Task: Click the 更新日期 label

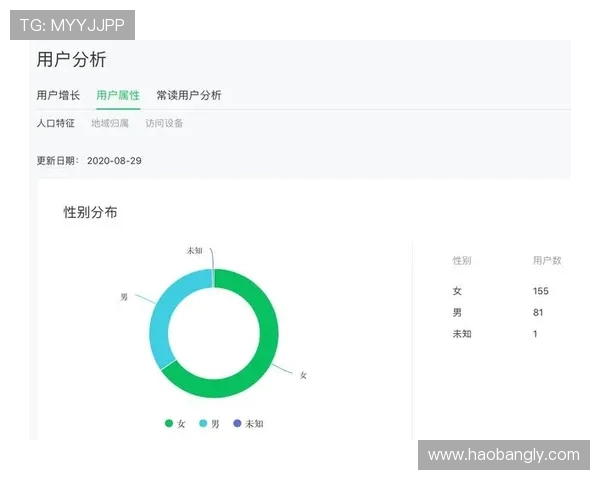Action: pos(57,161)
